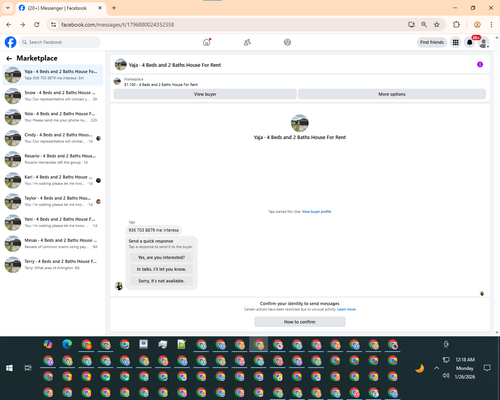Go to the Facebook Home icon
Image resolution: width=500 pixels, height=400 pixels.
click(x=207, y=42)
